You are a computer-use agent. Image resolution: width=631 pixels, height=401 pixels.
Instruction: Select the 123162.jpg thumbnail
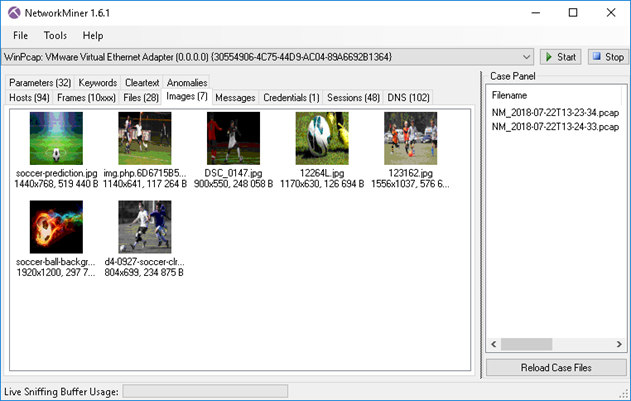(x=410, y=138)
